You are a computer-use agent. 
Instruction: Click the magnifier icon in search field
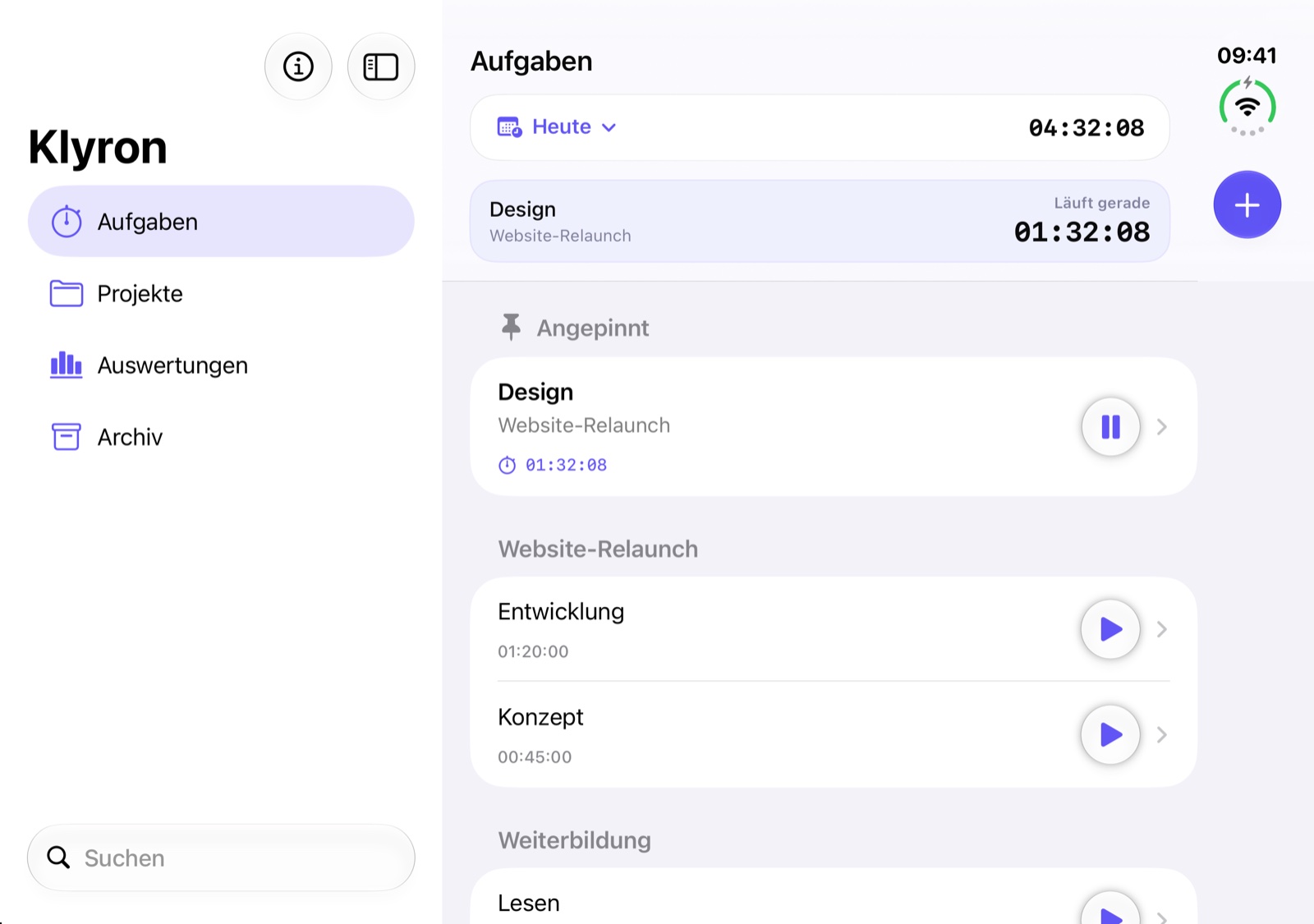click(58, 857)
